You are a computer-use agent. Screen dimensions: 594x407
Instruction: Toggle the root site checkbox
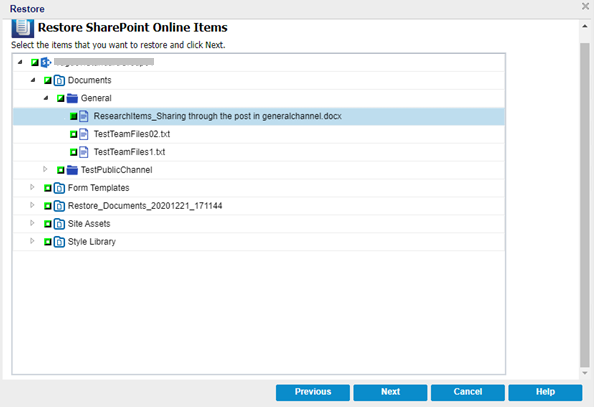[x=35, y=62]
